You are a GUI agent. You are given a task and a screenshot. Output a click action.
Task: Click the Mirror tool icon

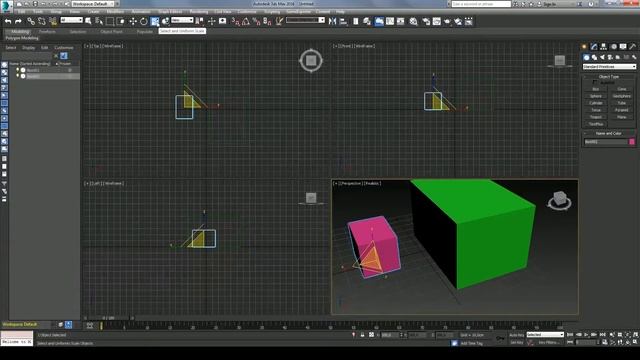click(333, 21)
